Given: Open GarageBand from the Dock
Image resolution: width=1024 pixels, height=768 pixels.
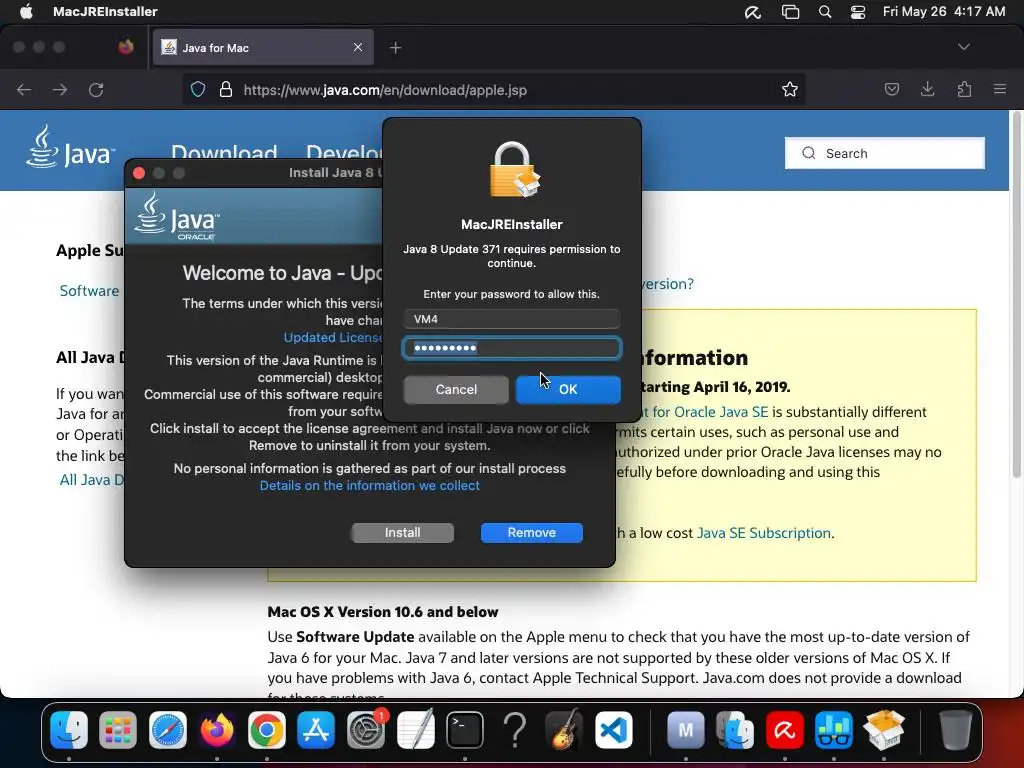Looking at the screenshot, I should click(x=564, y=729).
